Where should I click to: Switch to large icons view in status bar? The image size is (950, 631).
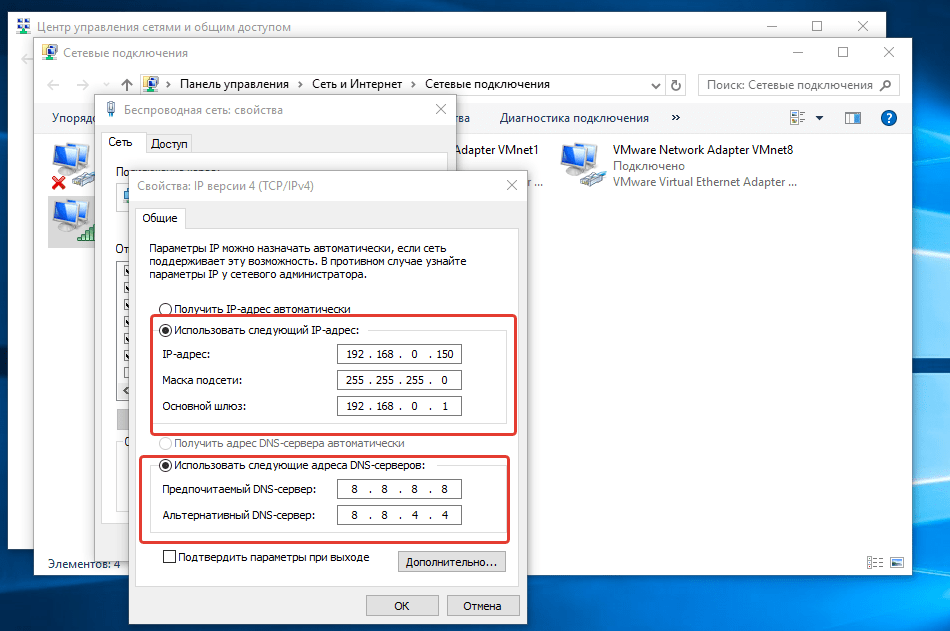(897, 563)
